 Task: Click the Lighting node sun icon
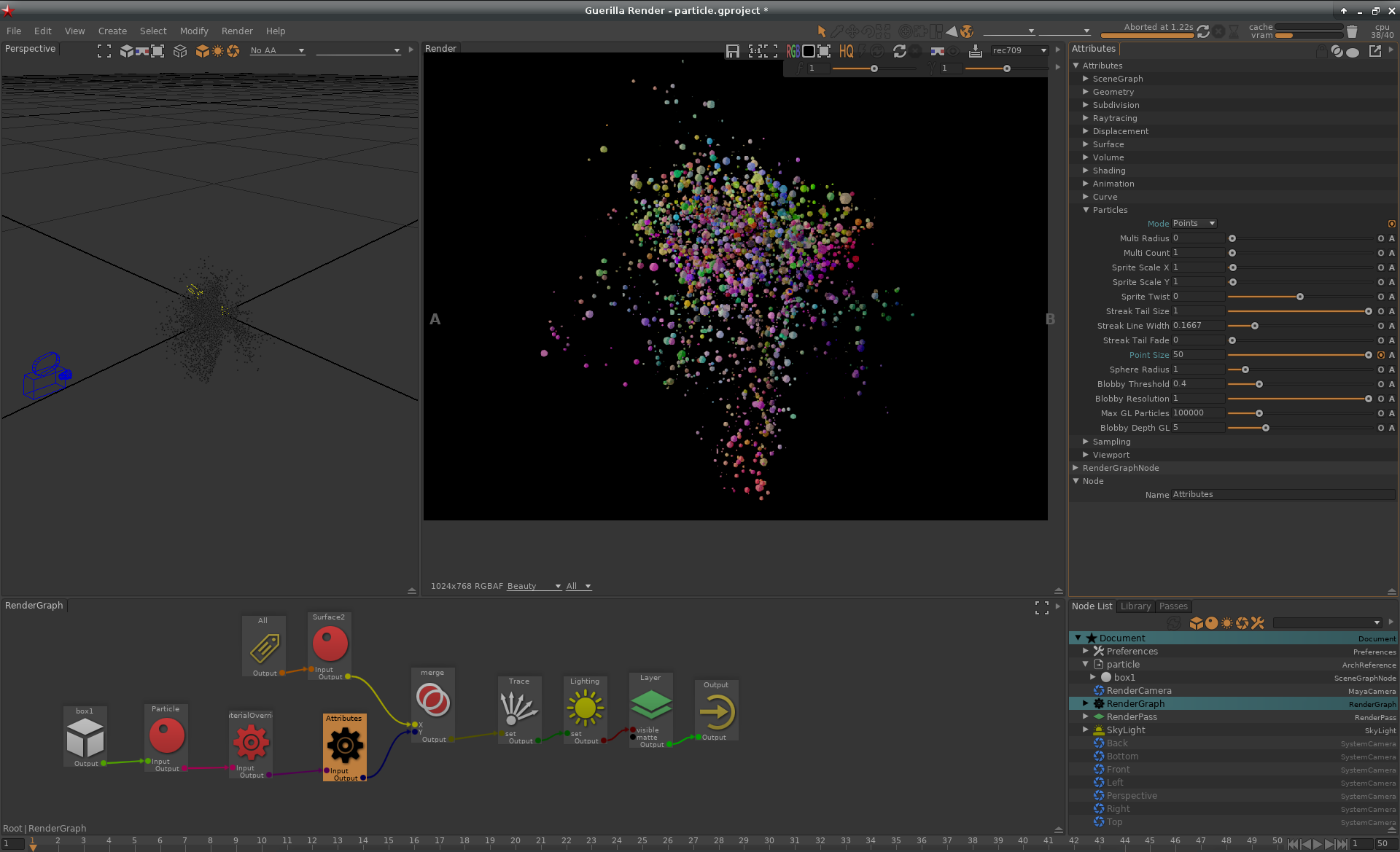[x=585, y=708]
